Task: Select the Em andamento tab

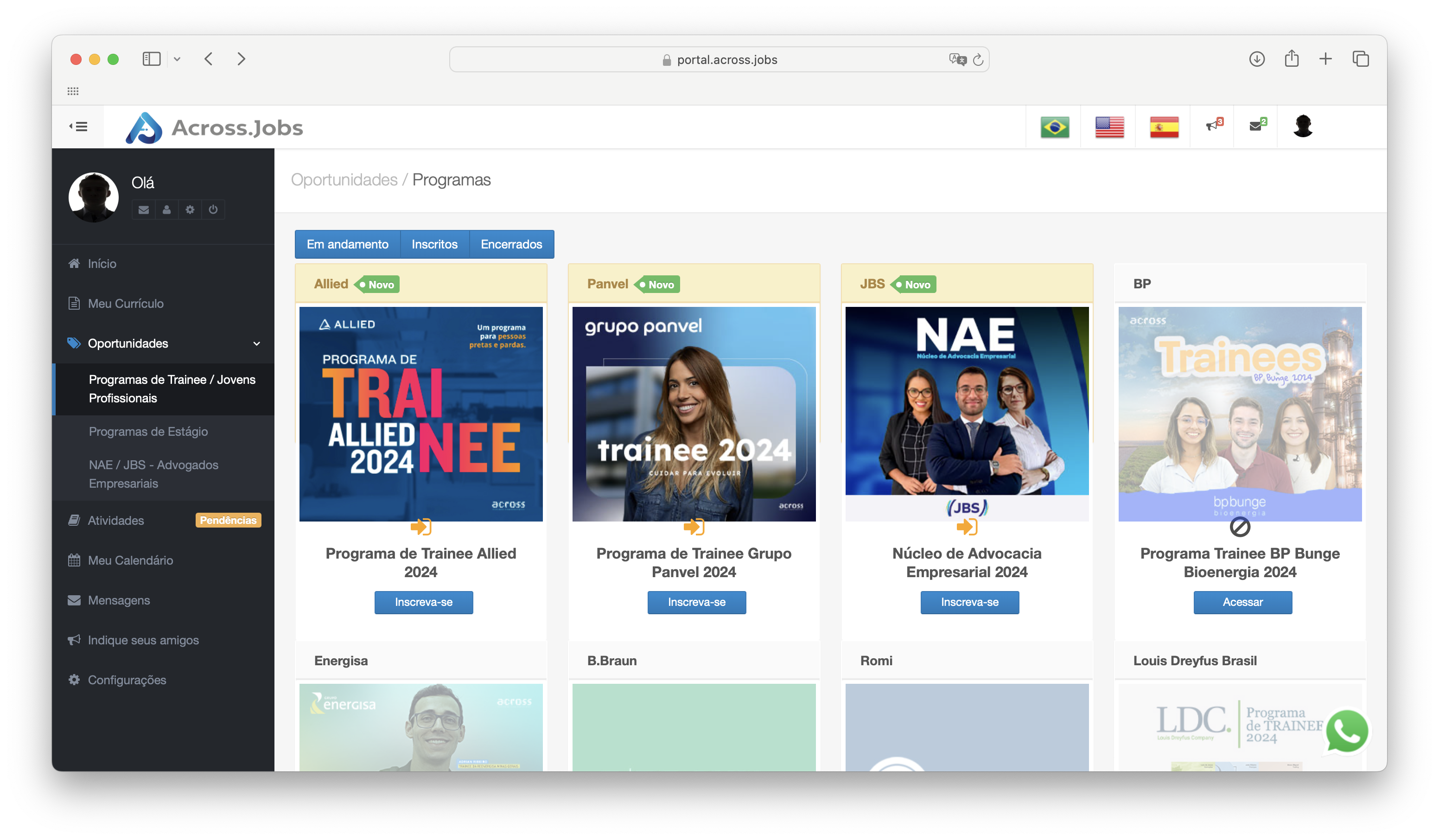Action: pos(347,244)
